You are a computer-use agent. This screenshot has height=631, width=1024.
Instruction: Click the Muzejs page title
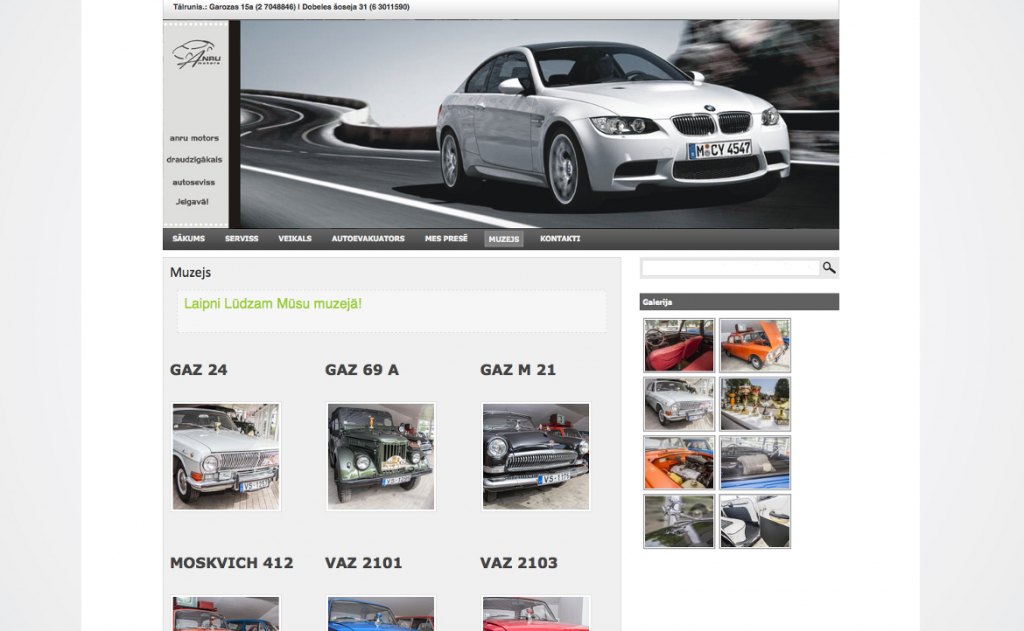[x=190, y=272]
